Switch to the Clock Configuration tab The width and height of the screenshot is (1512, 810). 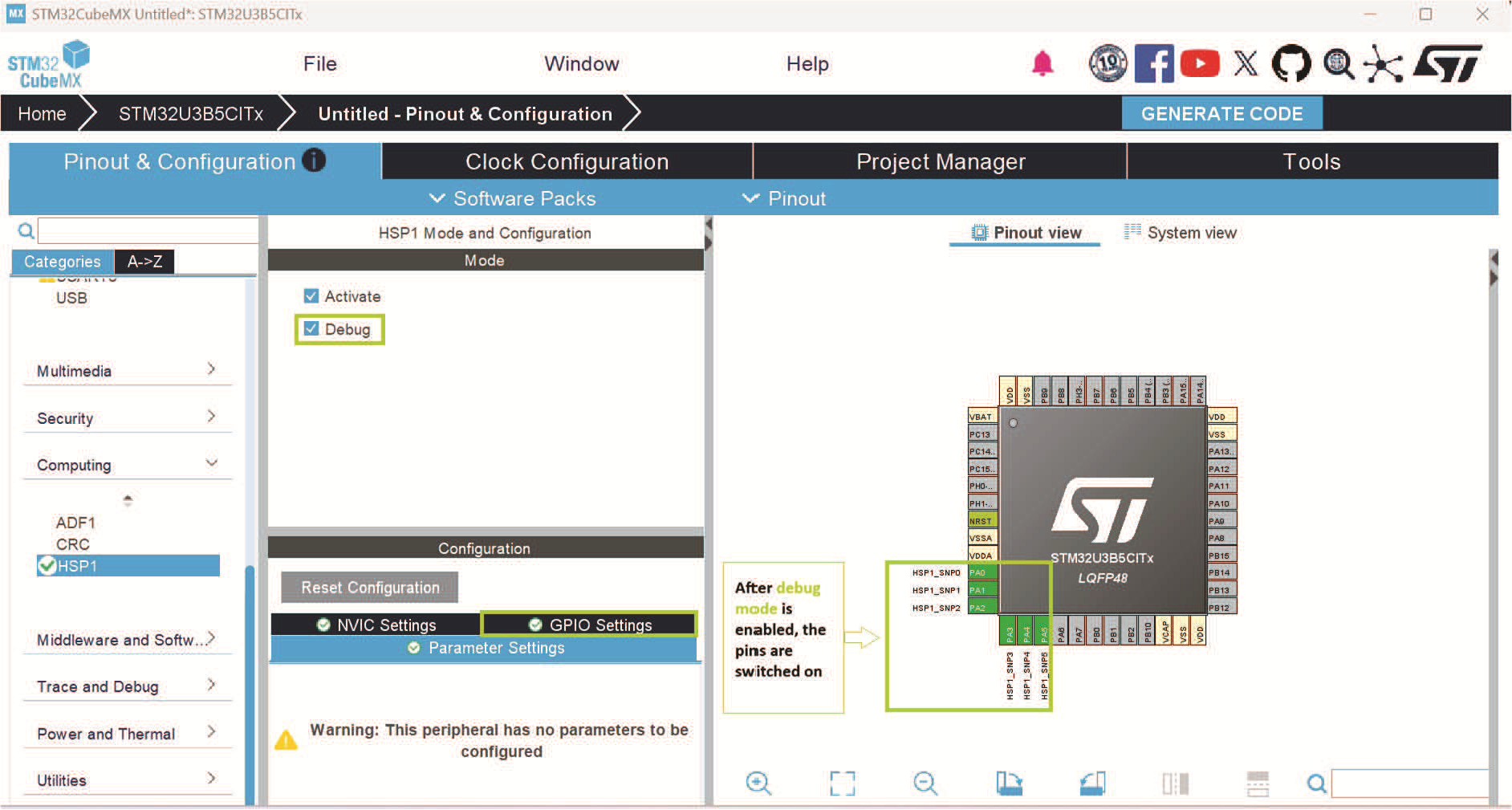pyautogui.click(x=567, y=161)
